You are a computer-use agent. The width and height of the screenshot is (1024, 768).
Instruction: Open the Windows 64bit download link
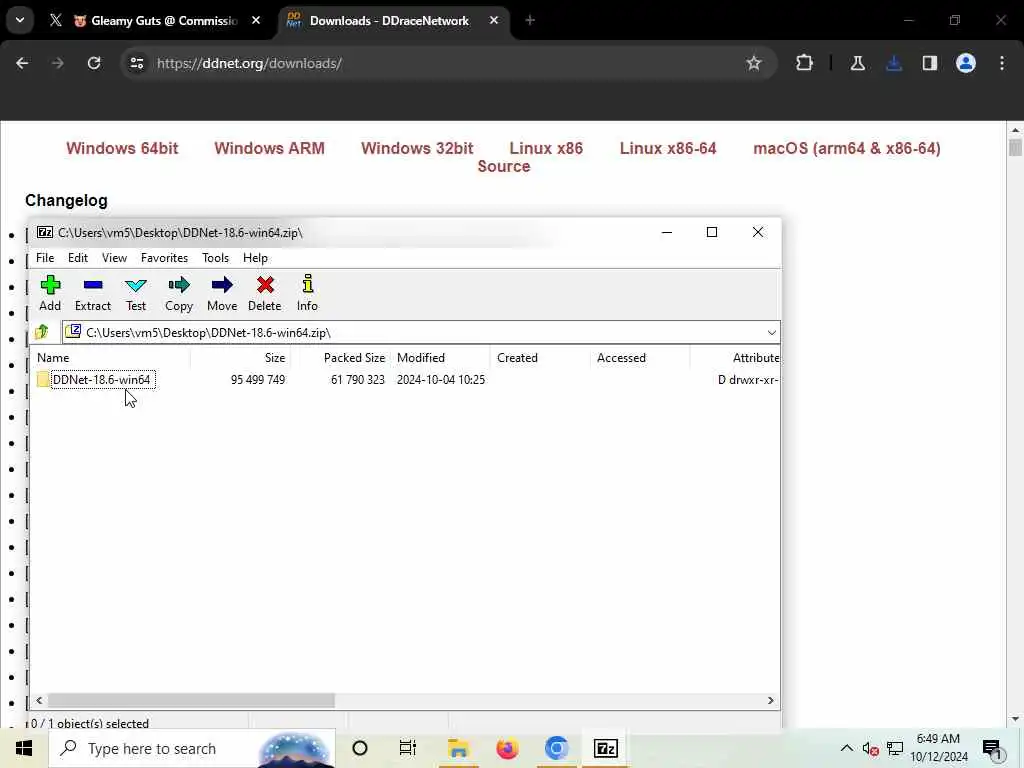122,148
